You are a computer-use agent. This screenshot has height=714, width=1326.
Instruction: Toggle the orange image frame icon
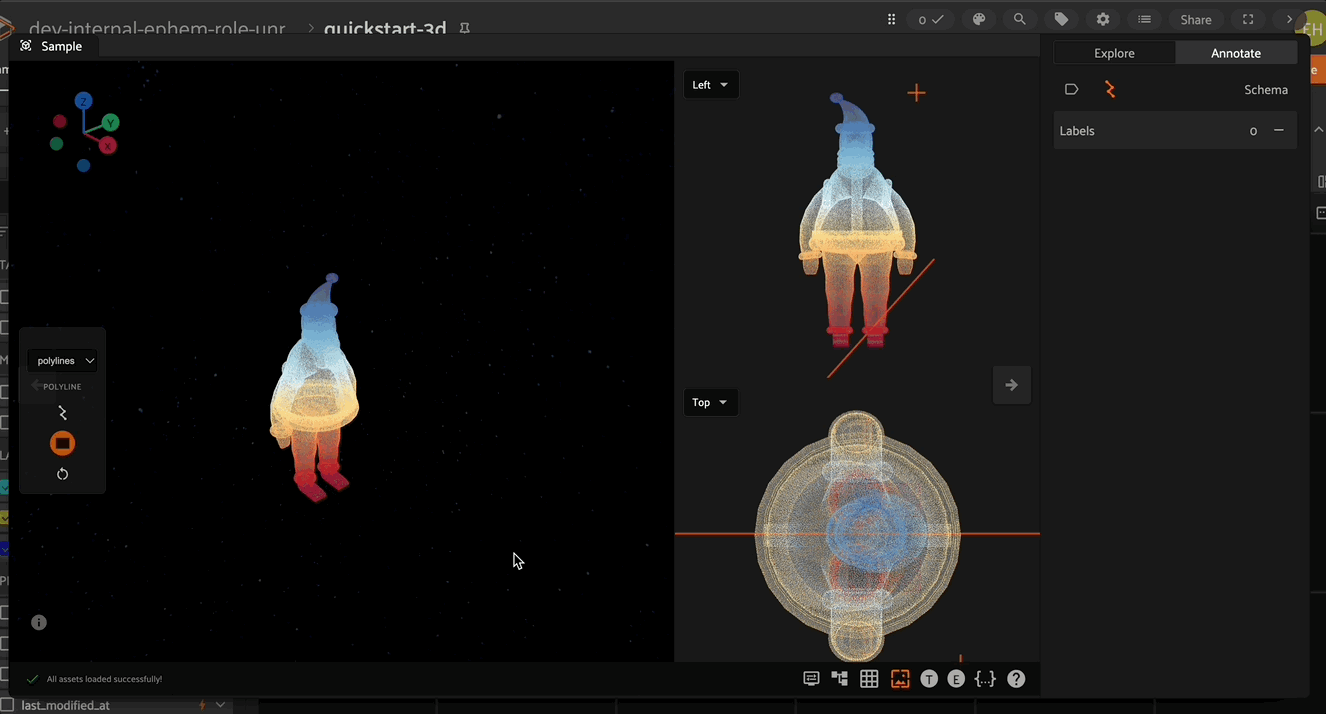900,679
